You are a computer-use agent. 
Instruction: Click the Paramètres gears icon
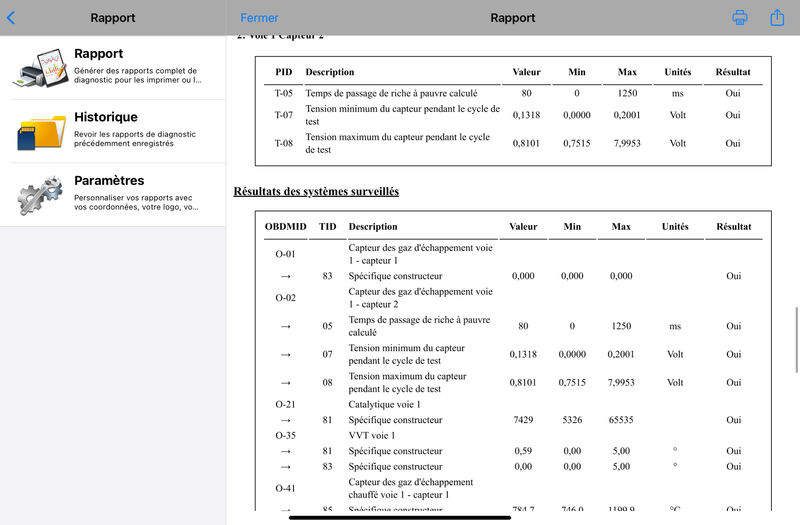click(40, 195)
